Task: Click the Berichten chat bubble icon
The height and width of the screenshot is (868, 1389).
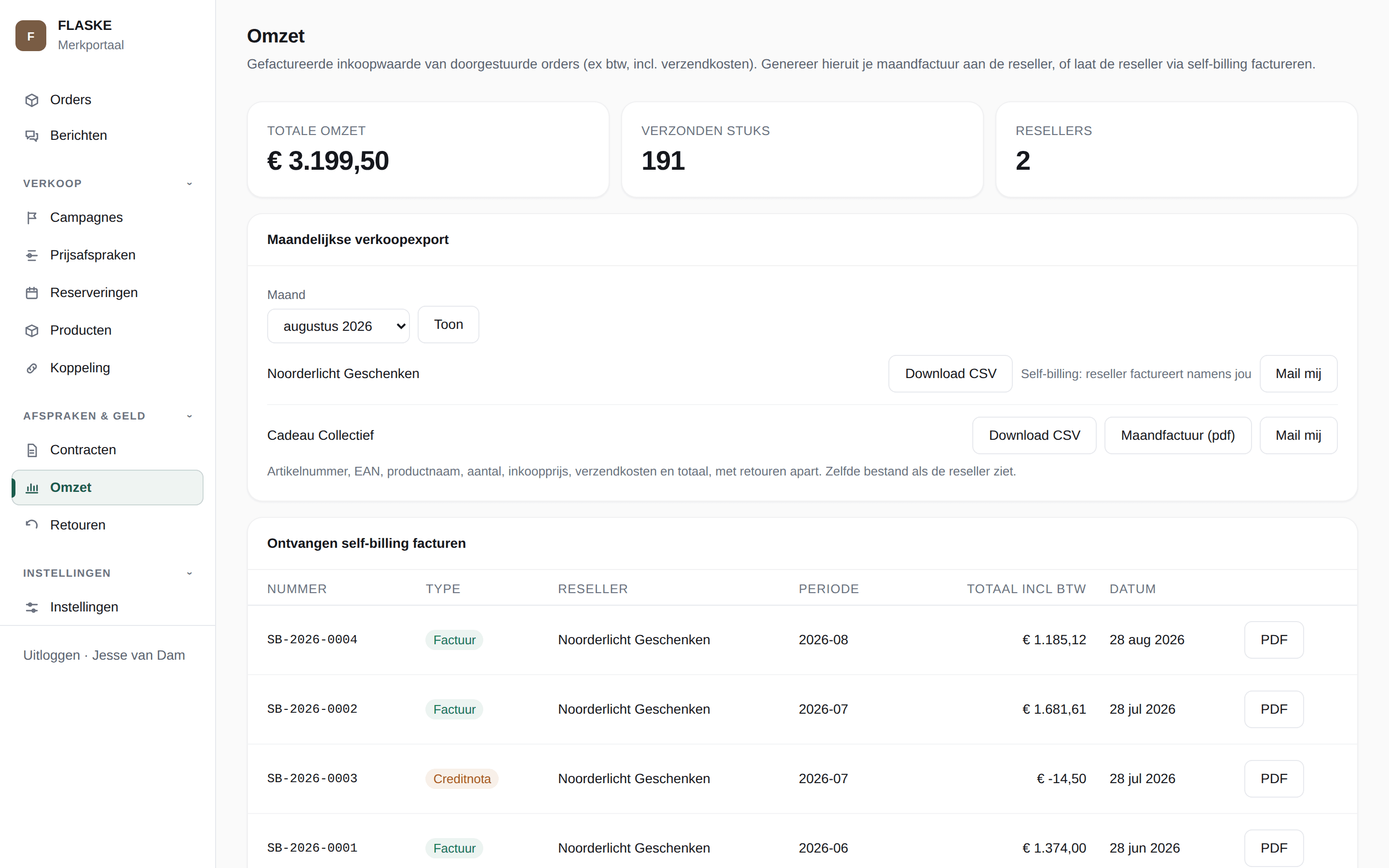Action: coord(32,136)
